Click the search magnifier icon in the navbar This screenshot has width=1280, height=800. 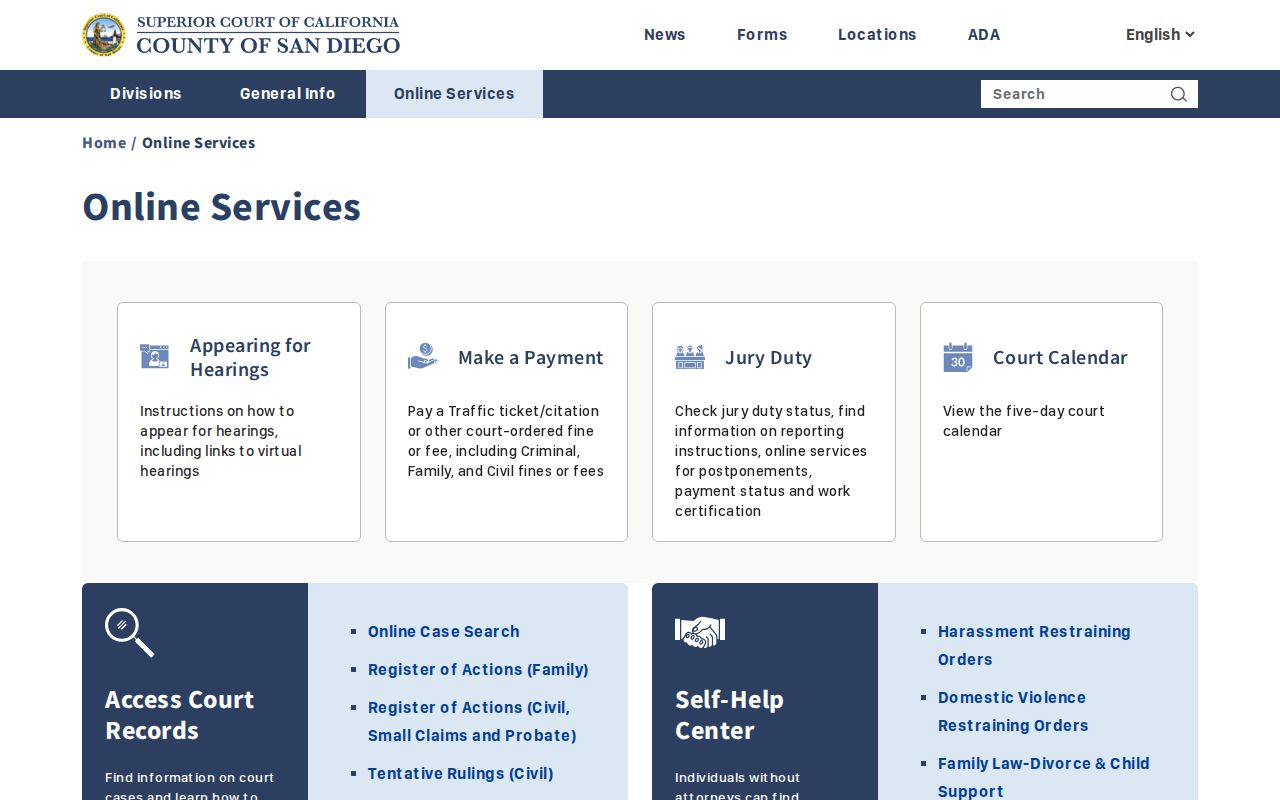click(x=1179, y=94)
